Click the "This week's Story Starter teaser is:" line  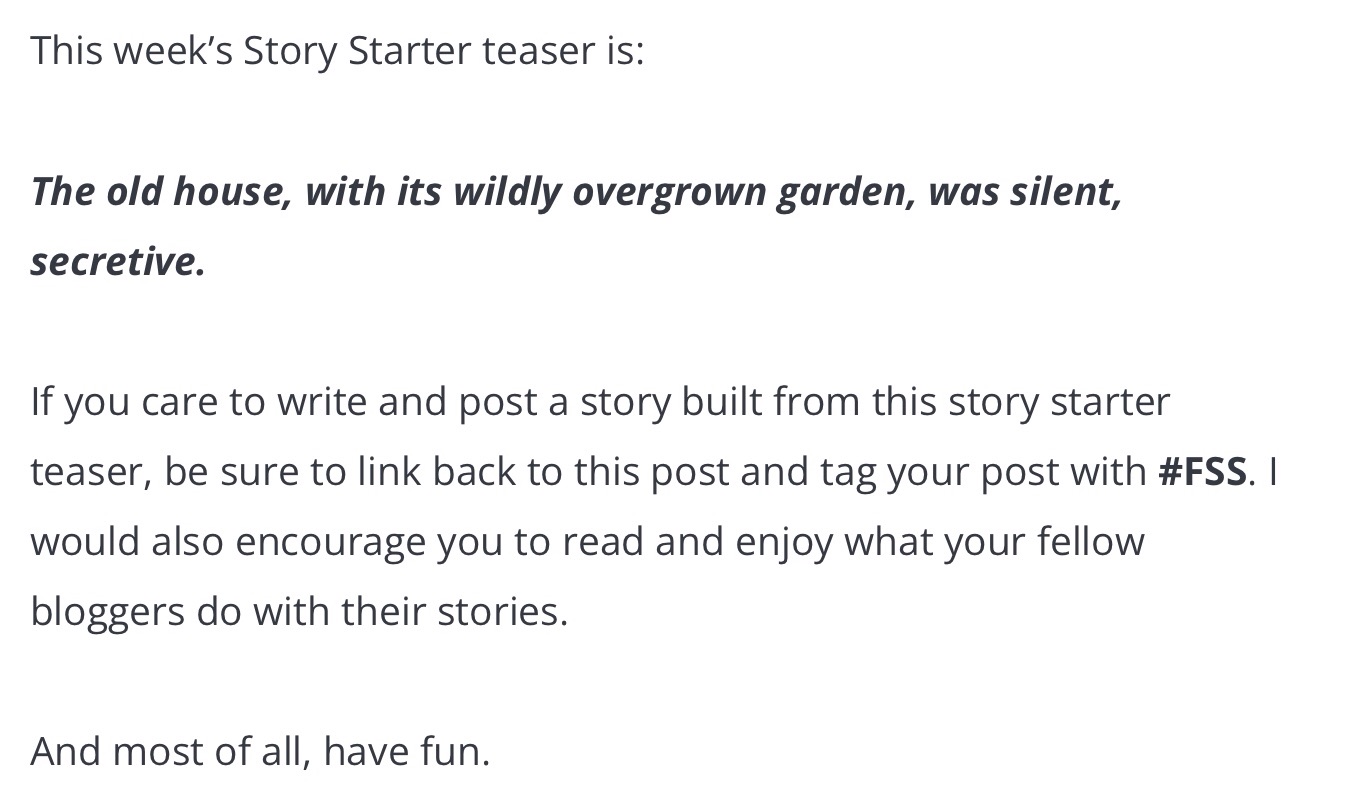point(337,50)
